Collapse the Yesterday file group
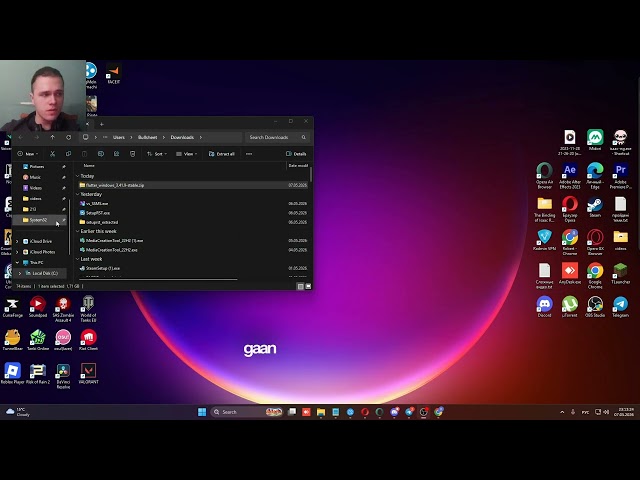This screenshot has height=480, width=640. (78, 194)
